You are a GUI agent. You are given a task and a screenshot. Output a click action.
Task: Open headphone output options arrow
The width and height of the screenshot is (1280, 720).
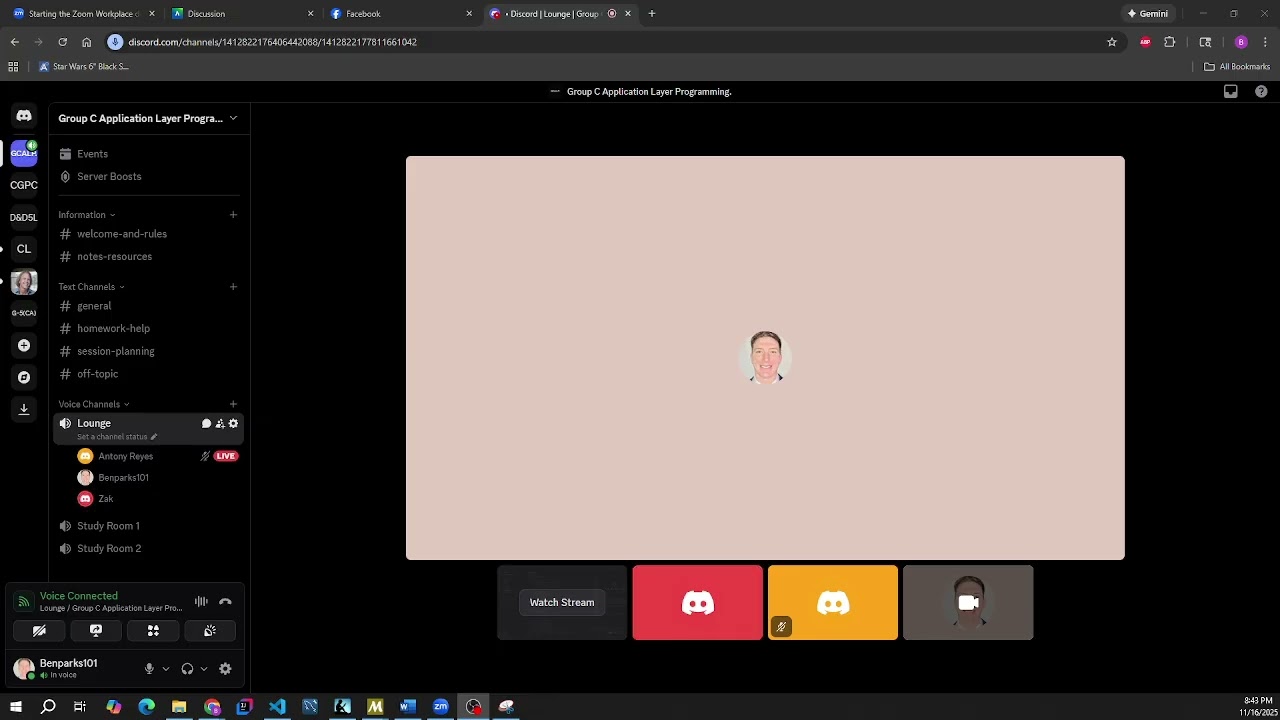[x=203, y=669]
